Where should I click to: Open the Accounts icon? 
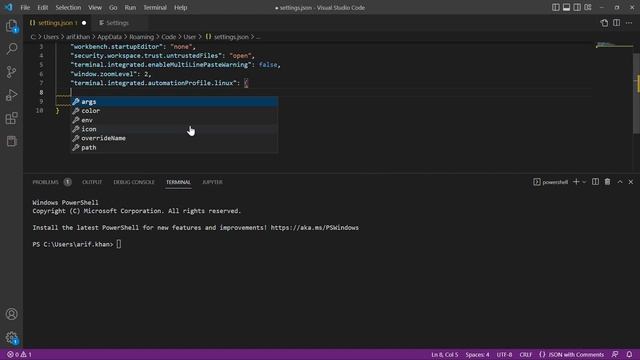coord(11,314)
